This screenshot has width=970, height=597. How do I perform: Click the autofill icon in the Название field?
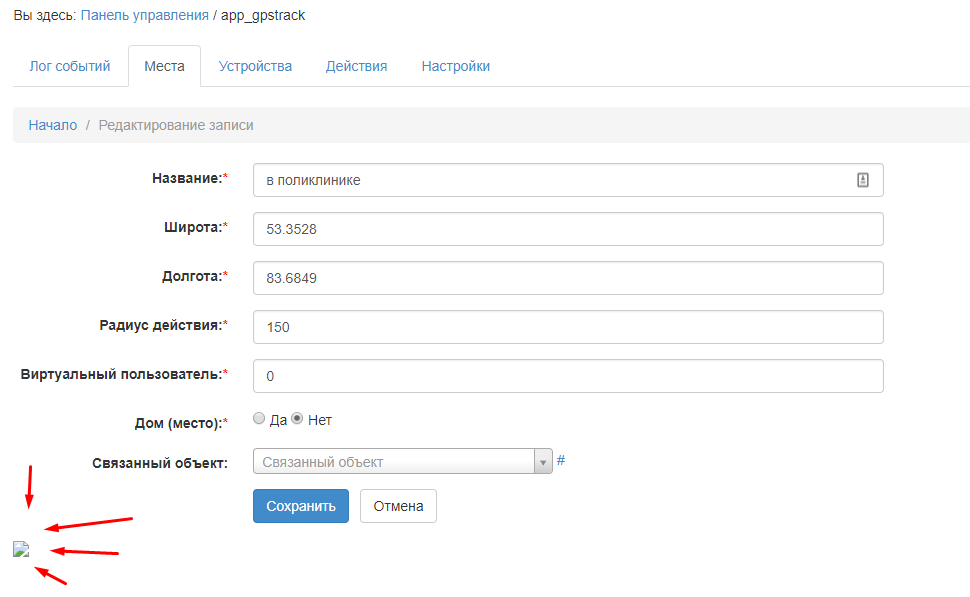[x=862, y=180]
